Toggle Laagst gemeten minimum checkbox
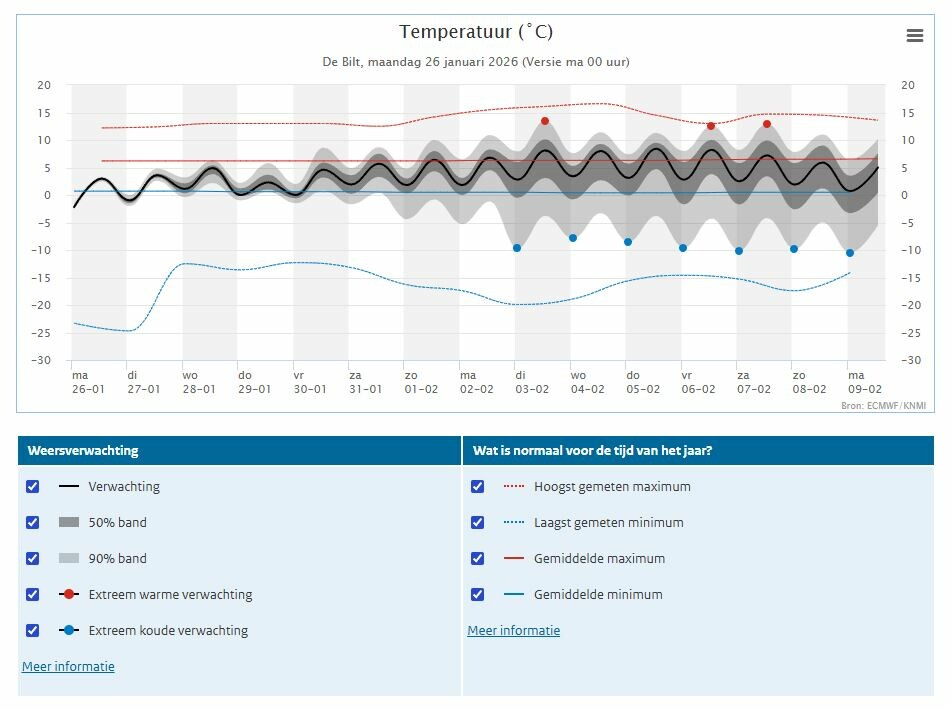This screenshot has height=710, width=951. [478, 522]
